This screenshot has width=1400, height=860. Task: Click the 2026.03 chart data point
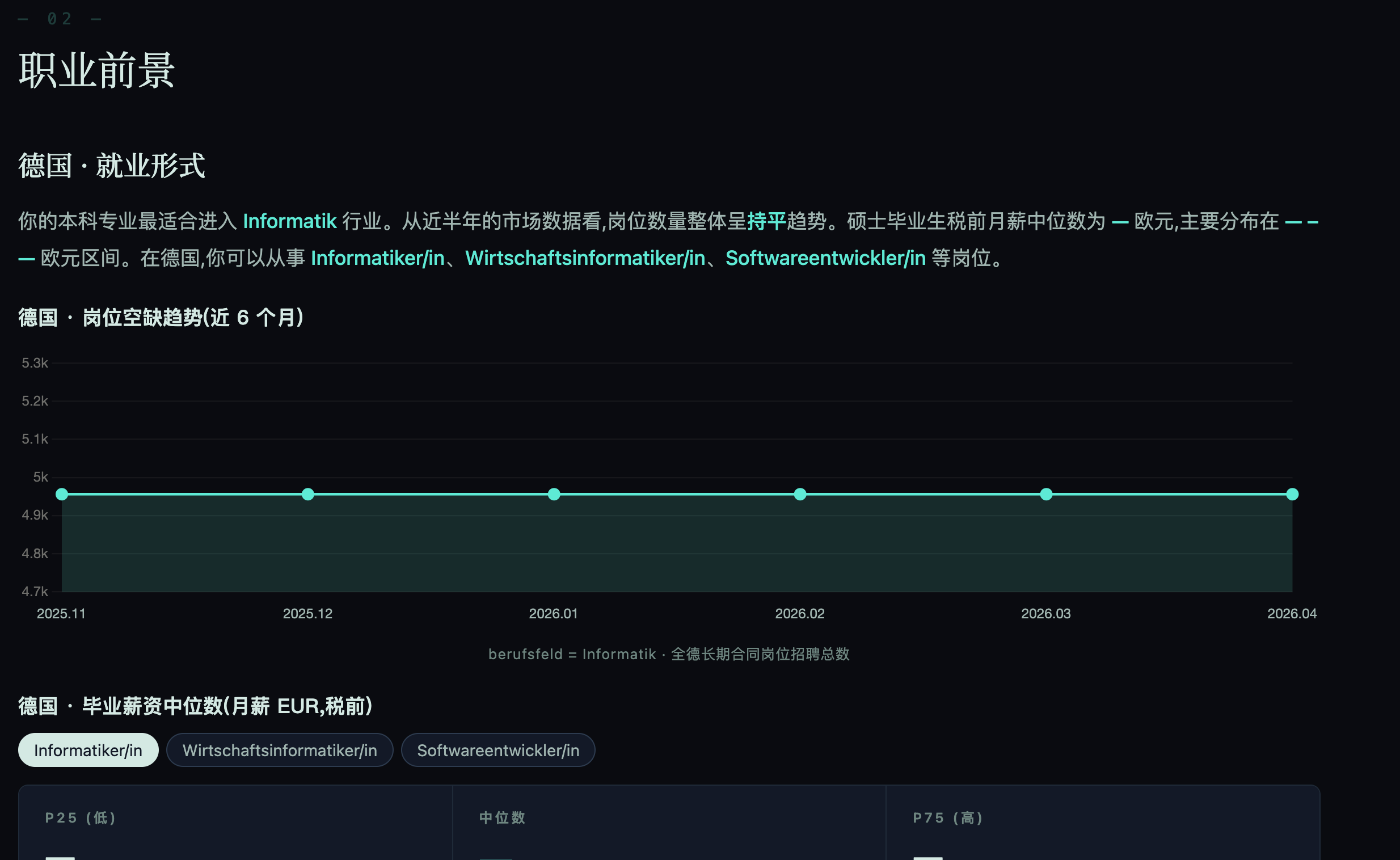coord(1046,494)
